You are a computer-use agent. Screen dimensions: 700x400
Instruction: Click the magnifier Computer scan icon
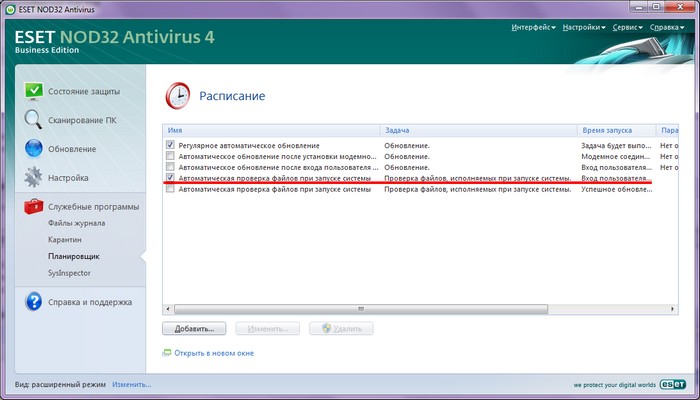point(33,120)
